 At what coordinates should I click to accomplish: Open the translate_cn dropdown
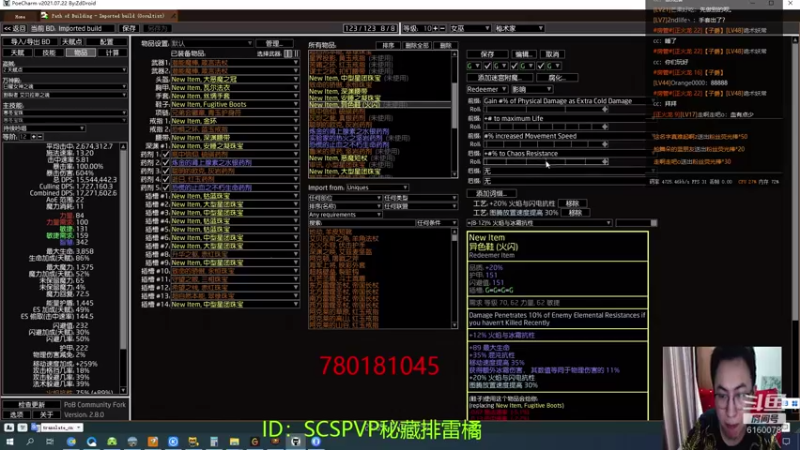[x=61, y=428]
